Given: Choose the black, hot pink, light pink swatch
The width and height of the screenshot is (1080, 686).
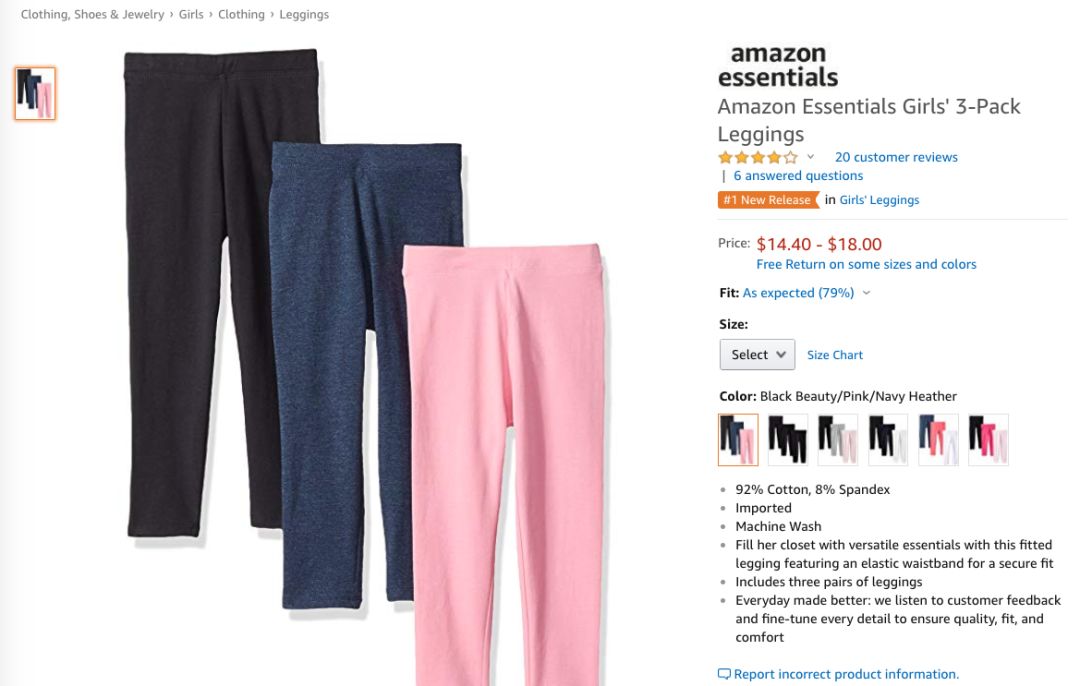Looking at the screenshot, I should click(x=988, y=440).
